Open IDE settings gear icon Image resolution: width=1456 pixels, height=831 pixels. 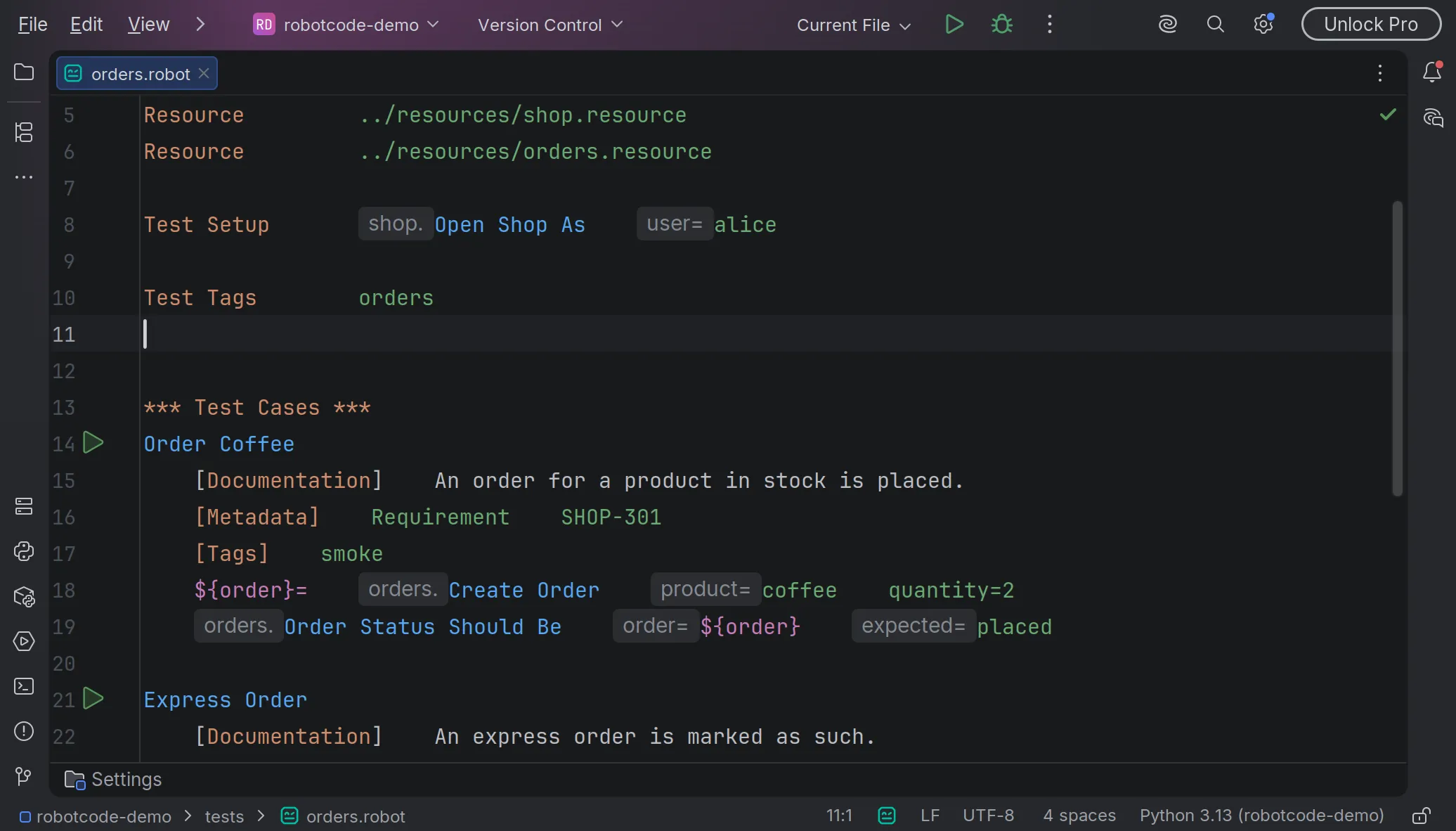(x=1263, y=25)
